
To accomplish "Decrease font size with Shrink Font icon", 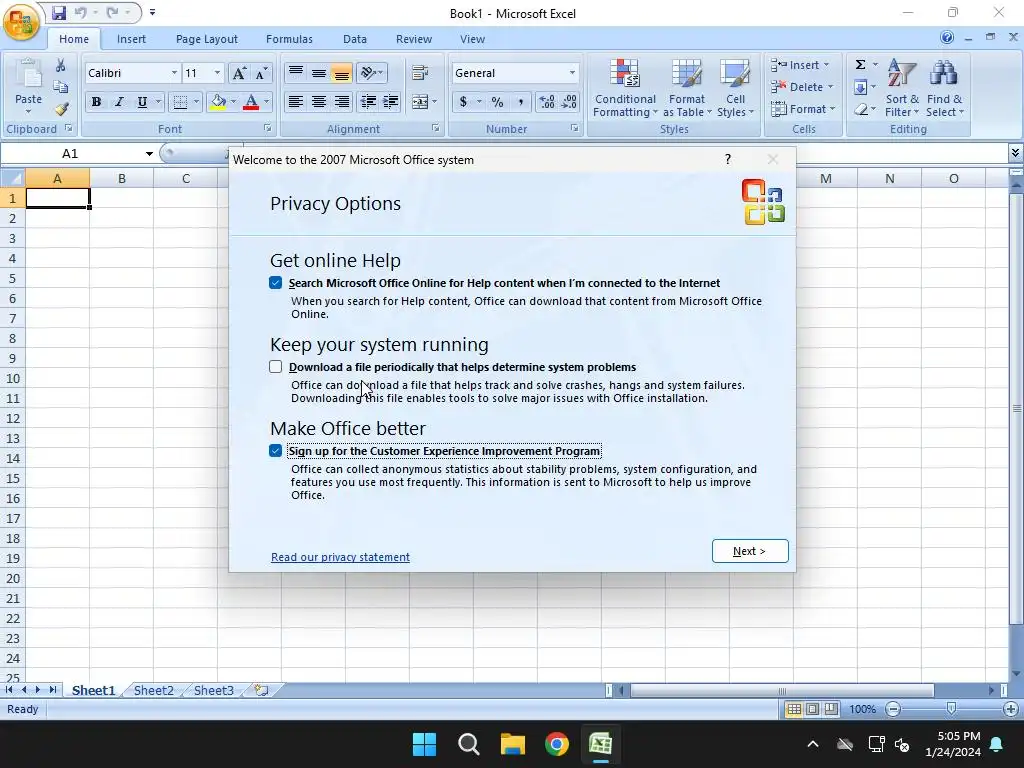I will click(261, 73).
